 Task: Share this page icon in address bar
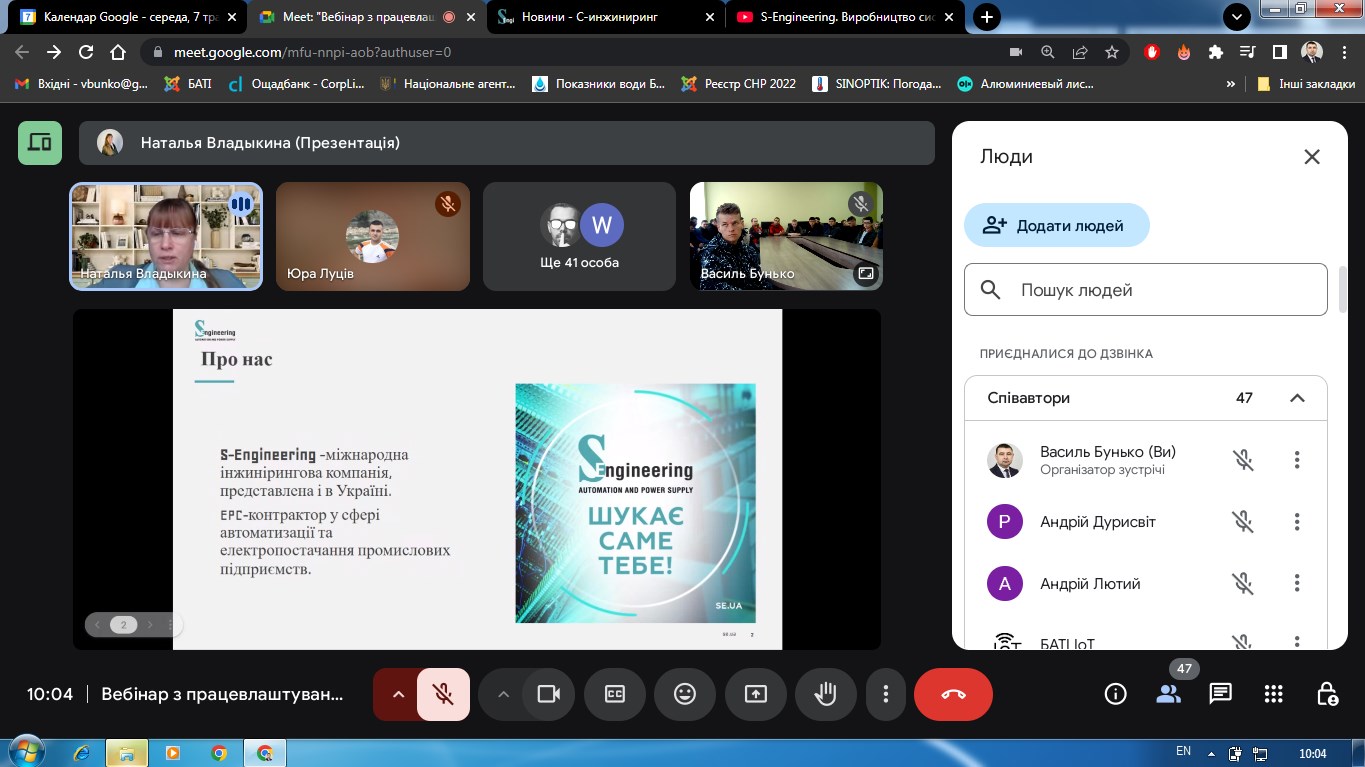coord(1080,52)
